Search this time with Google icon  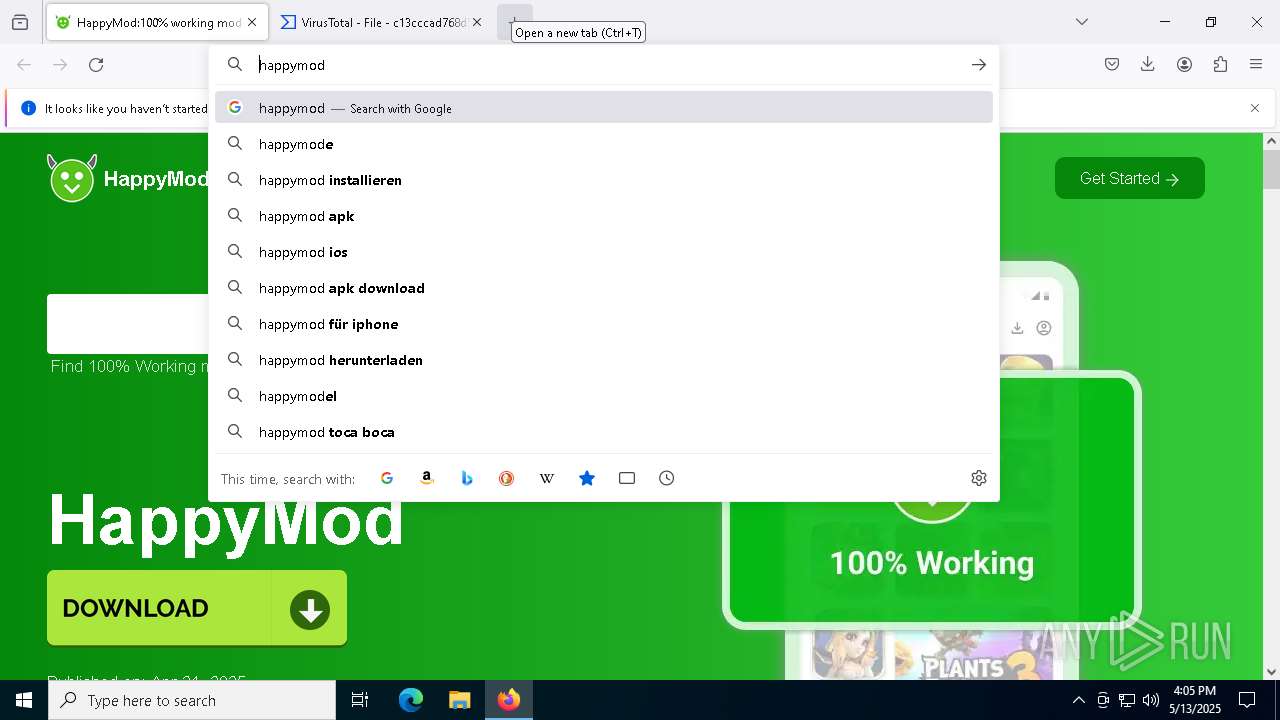(387, 478)
